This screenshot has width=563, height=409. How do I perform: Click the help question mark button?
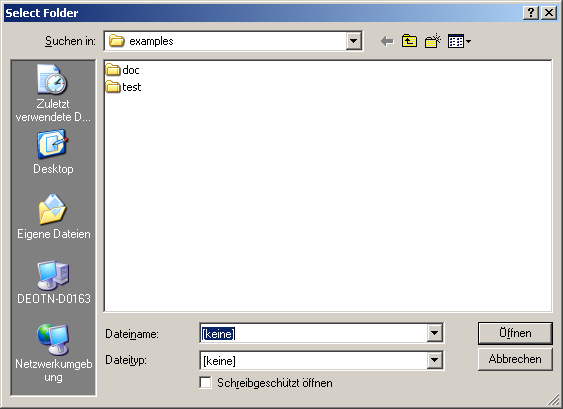point(531,13)
